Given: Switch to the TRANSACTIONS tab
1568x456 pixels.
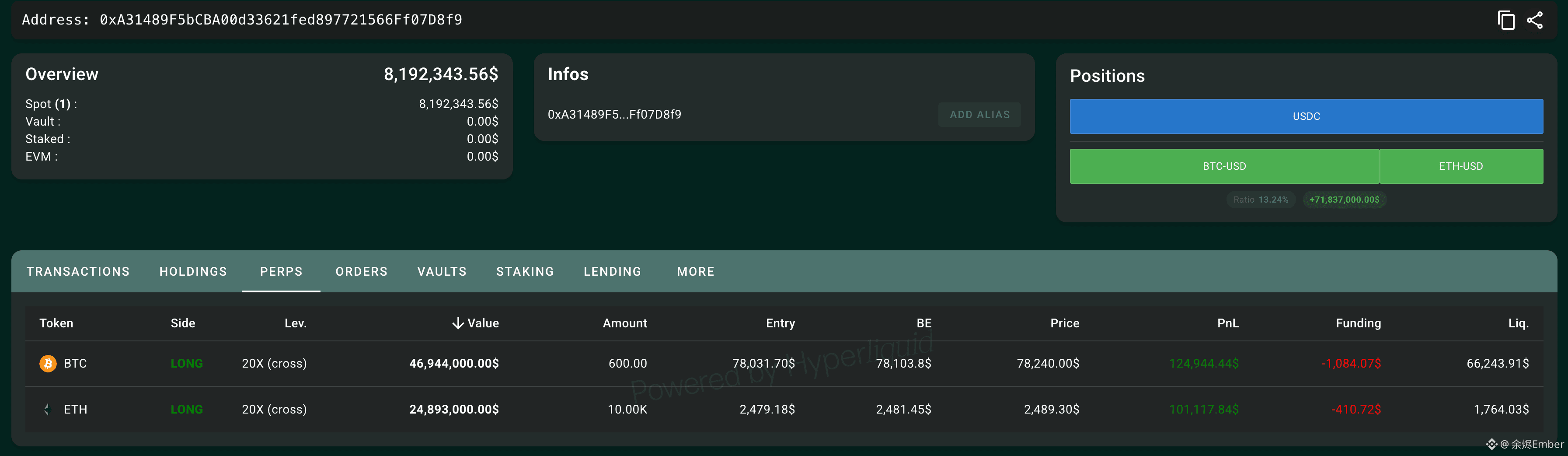Looking at the screenshot, I should (78, 271).
